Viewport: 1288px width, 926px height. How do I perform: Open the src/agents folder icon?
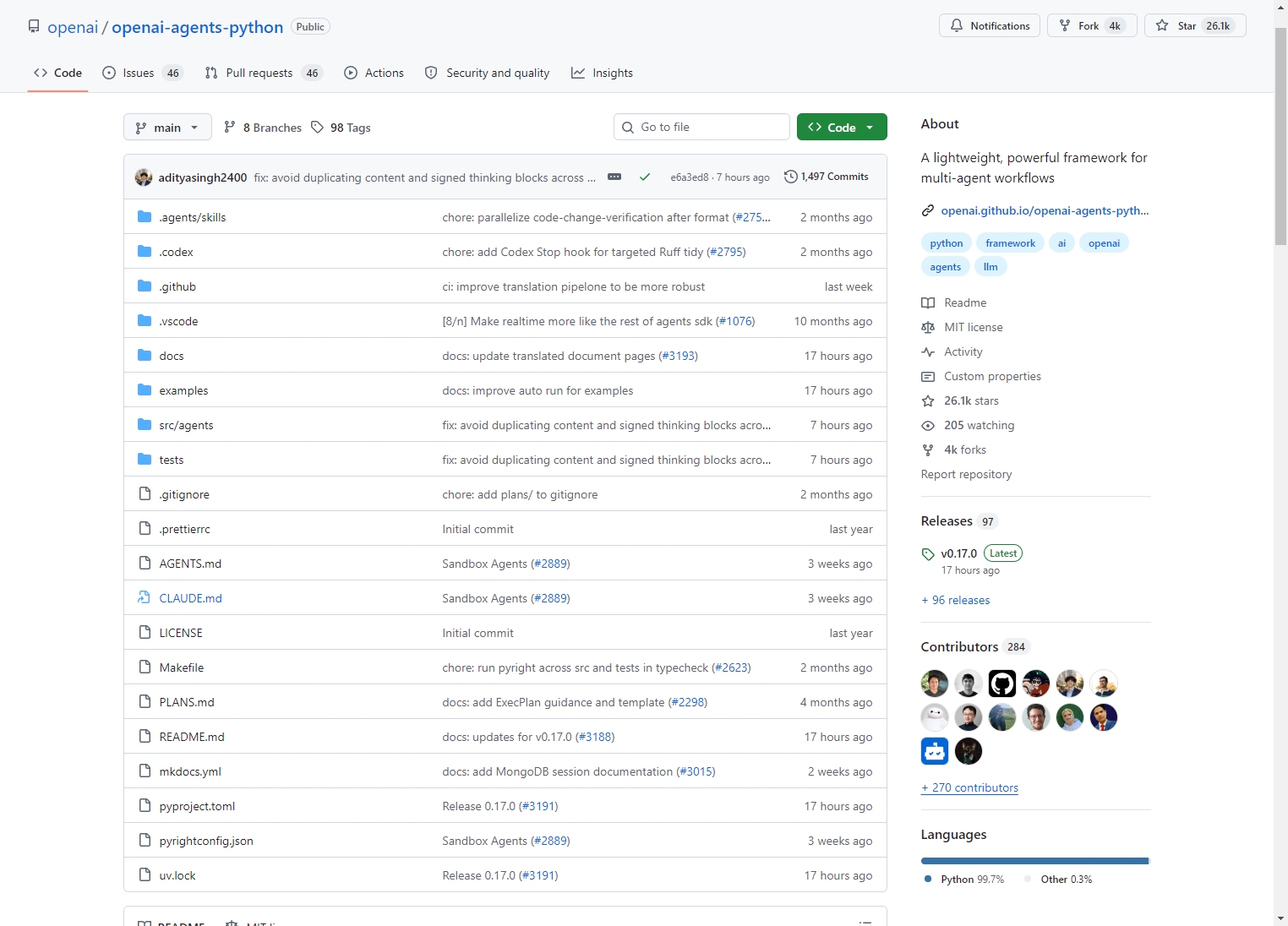click(145, 424)
